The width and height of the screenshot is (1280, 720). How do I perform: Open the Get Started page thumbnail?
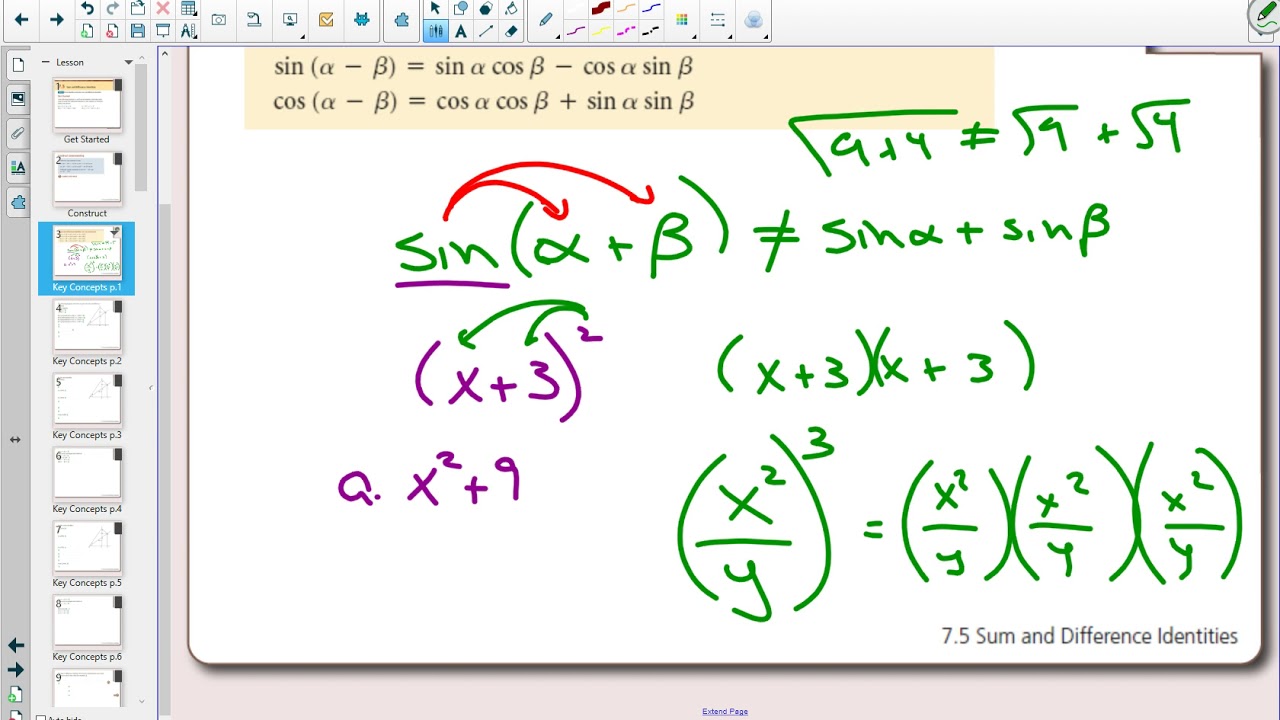coord(87,104)
